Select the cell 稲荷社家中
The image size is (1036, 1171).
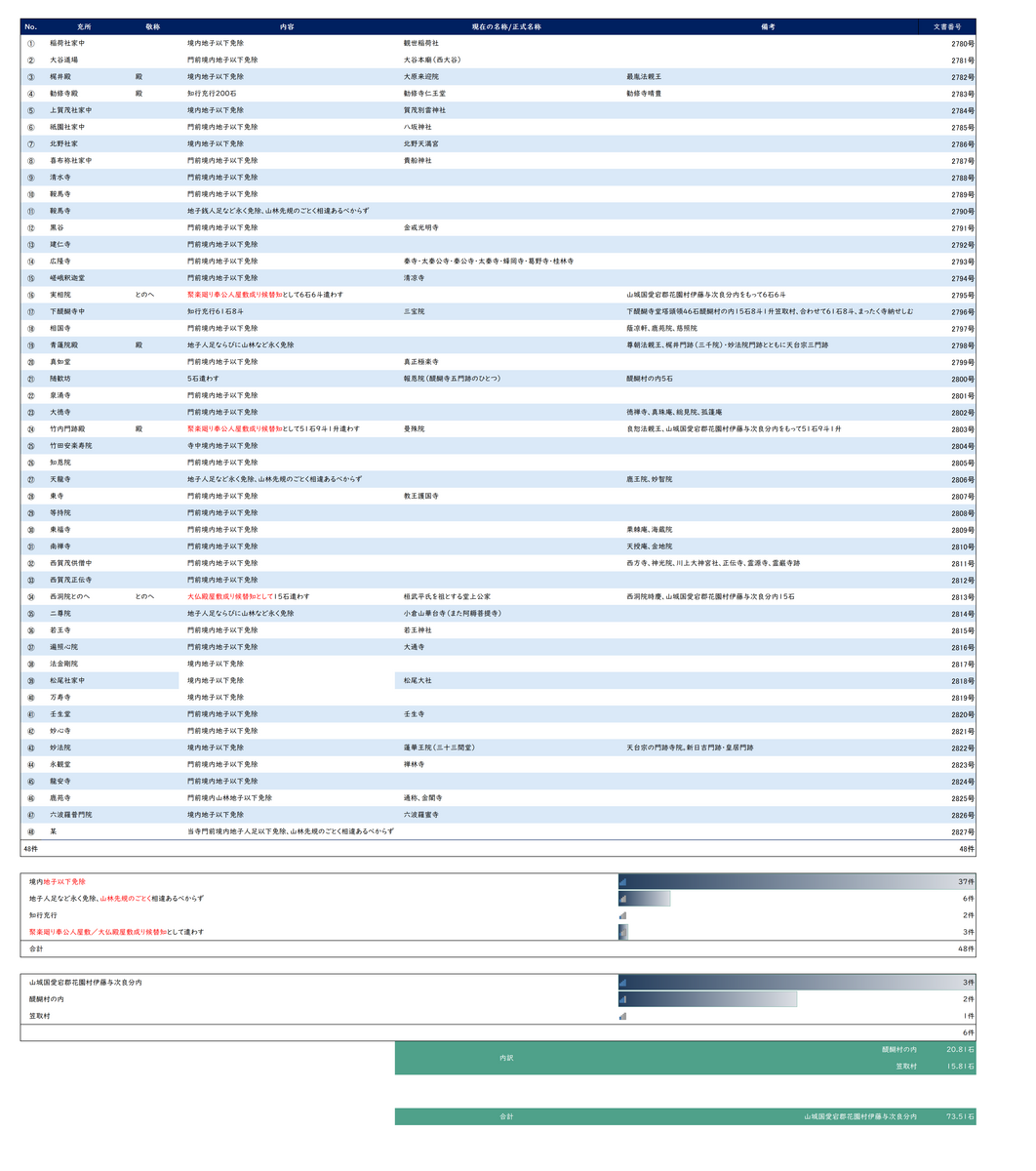tap(67, 43)
